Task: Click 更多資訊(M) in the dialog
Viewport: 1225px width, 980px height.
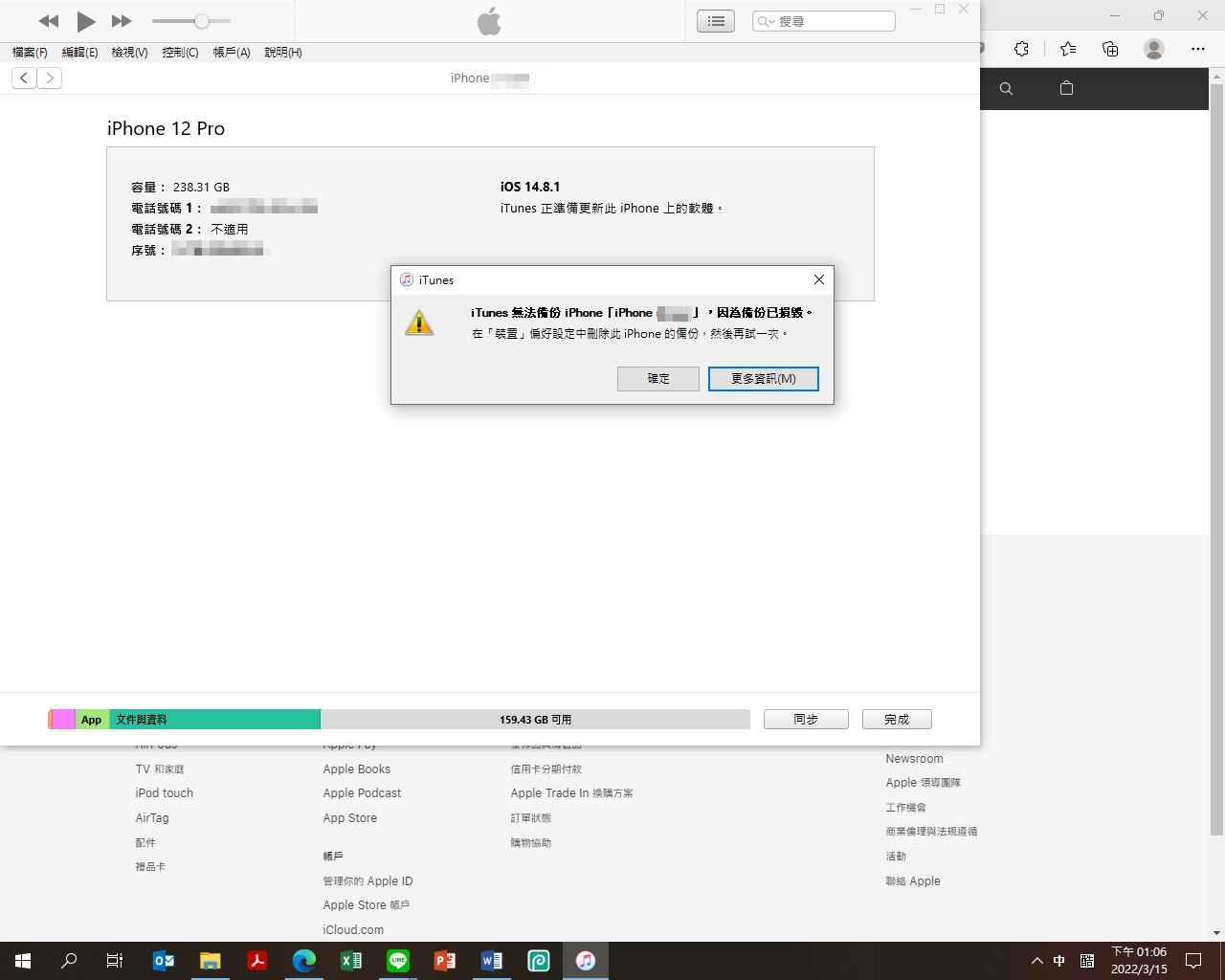Action: coord(764,379)
